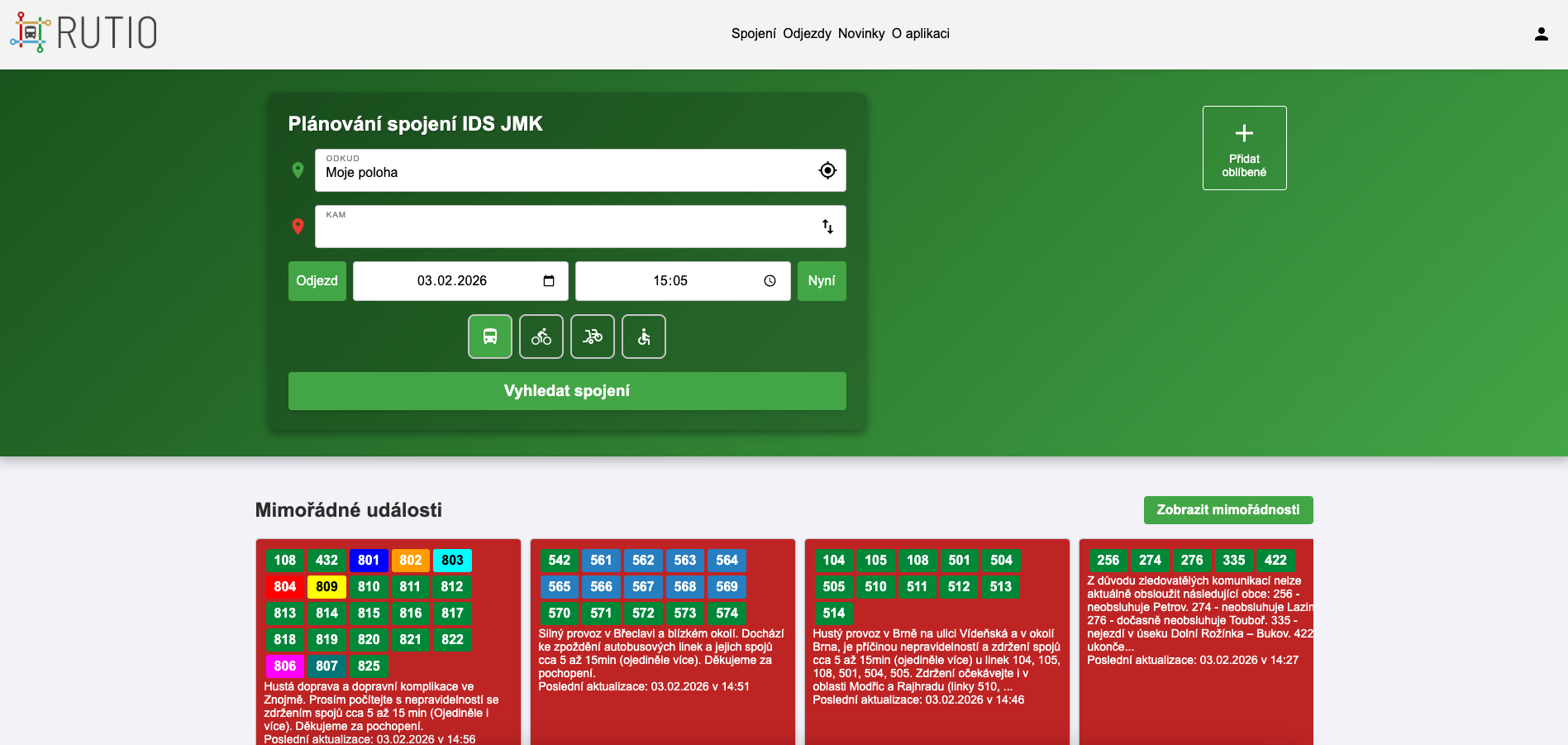
Task: Click the plus icon for favorites
Action: point(1244,133)
